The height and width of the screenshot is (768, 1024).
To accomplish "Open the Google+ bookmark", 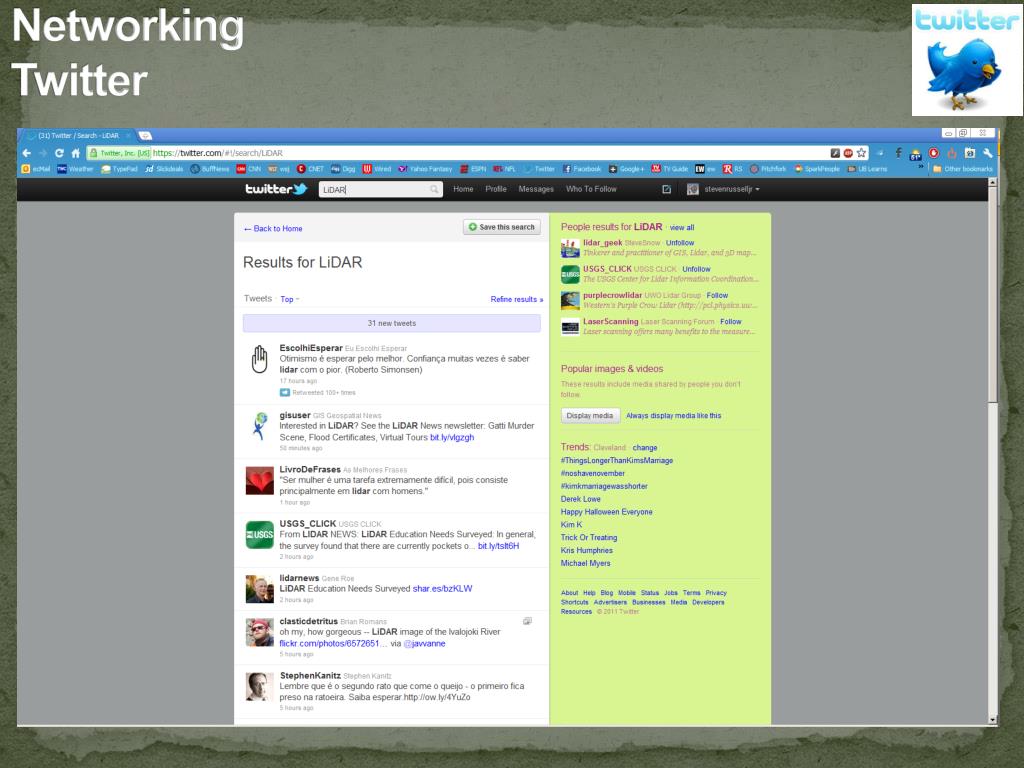I will pyautogui.click(x=626, y=169).
